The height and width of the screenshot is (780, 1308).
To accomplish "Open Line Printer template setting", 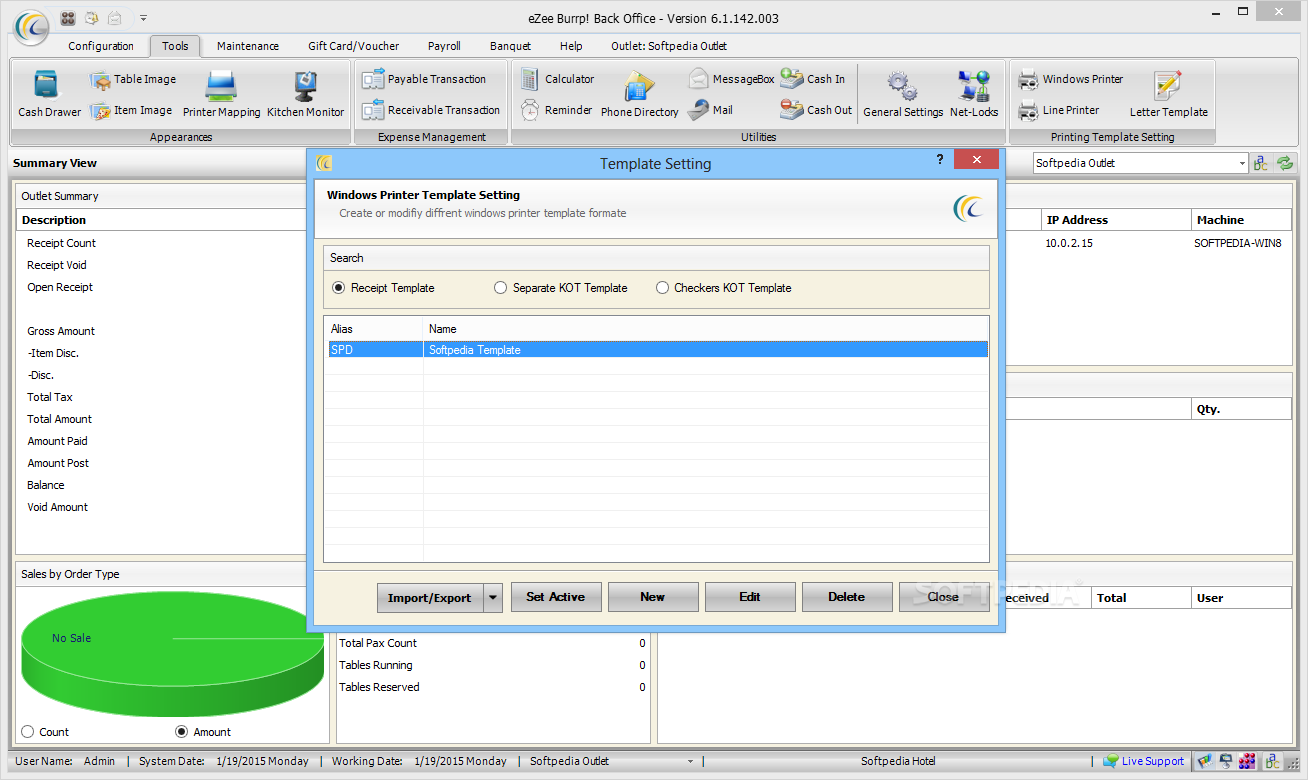I will tap(1058, 110).
